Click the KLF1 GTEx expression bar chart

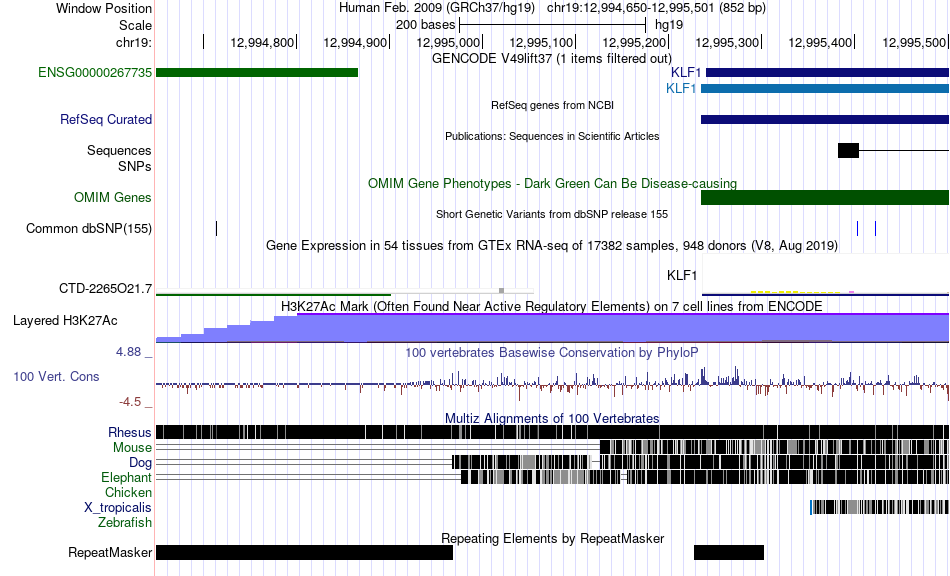coord(825,276)
